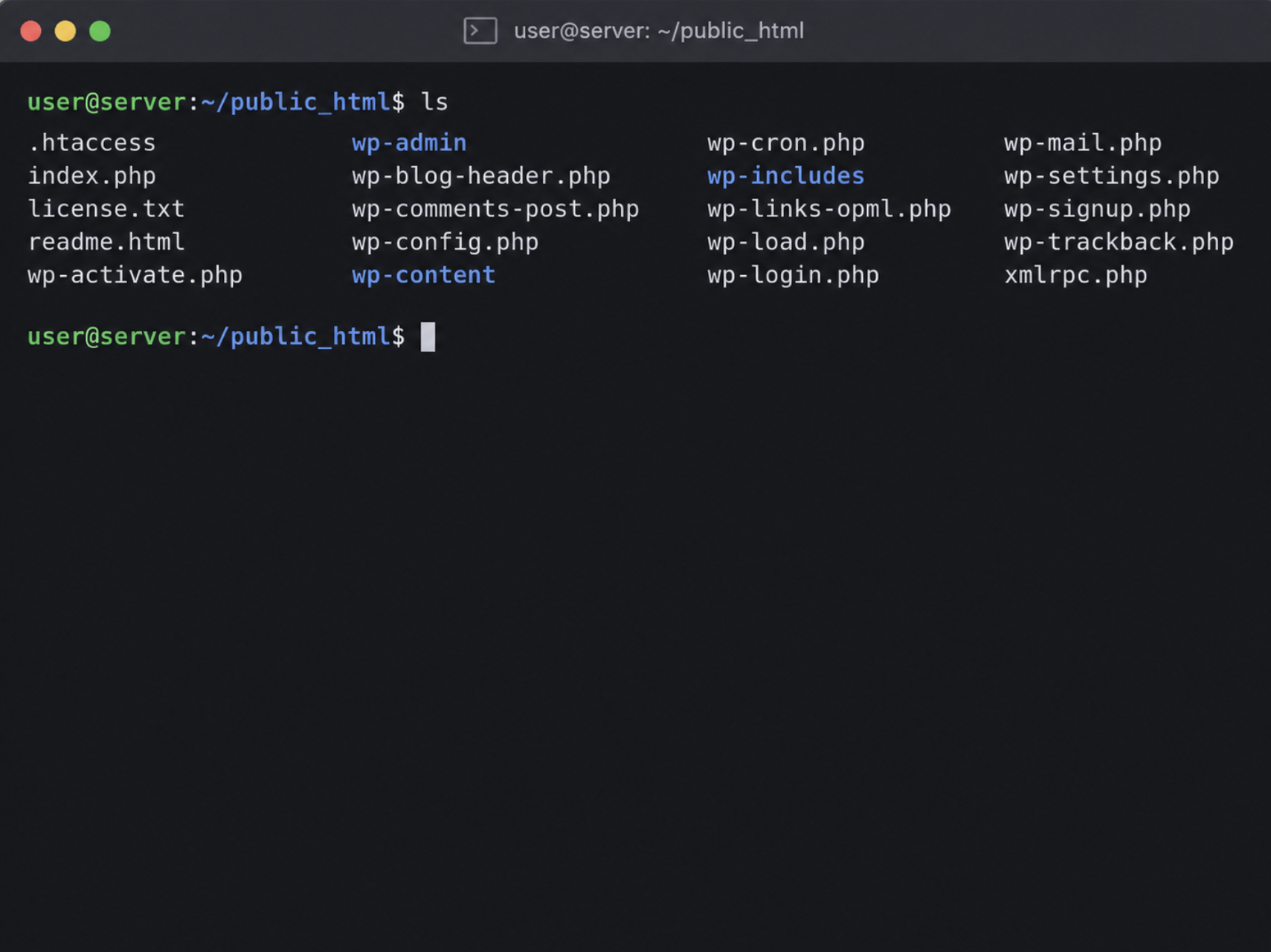1271x952 pixels.
Task: Click the block cursor at the empty prompt
Action: click(x=428, y=337)
